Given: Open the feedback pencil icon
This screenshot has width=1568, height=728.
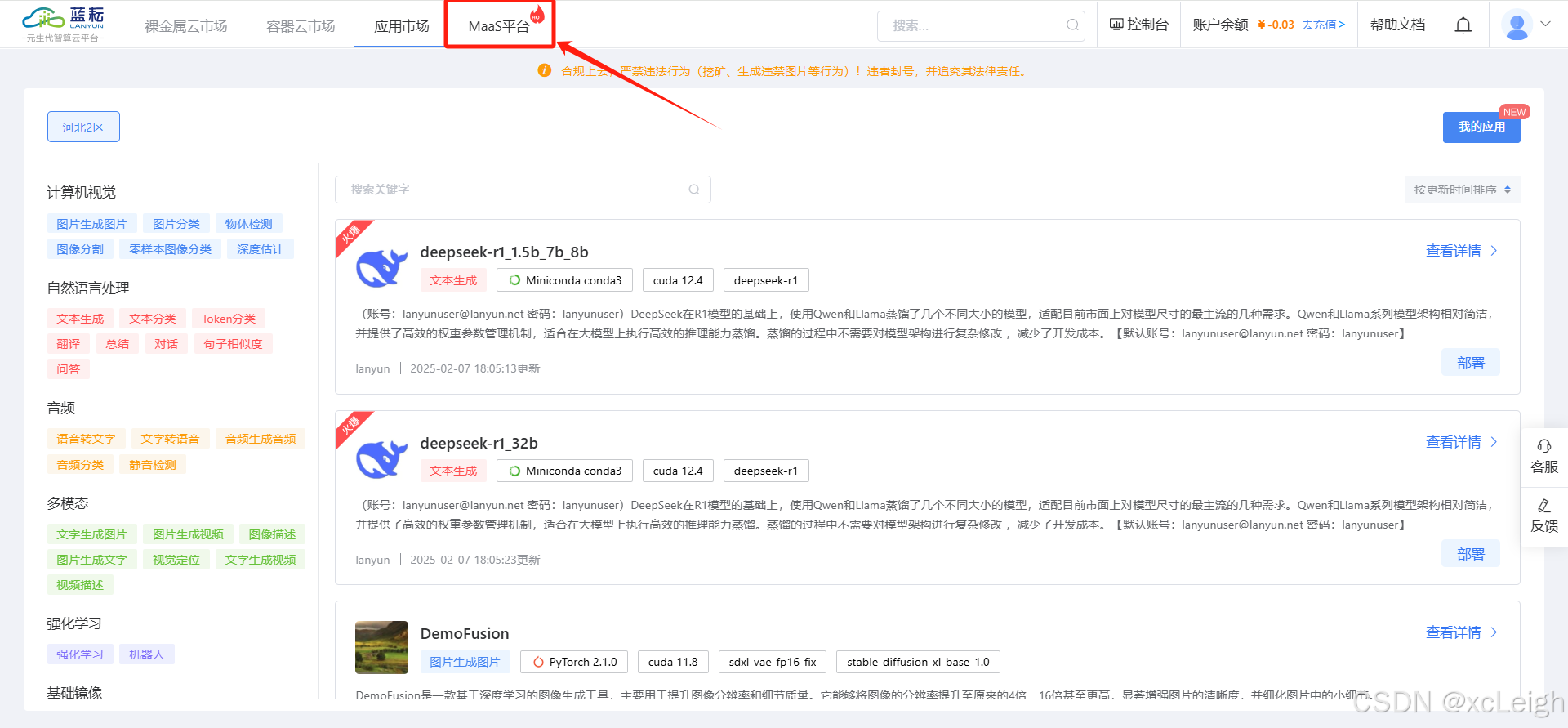Looking at the screenshot, I should [x=1544, y=506].
